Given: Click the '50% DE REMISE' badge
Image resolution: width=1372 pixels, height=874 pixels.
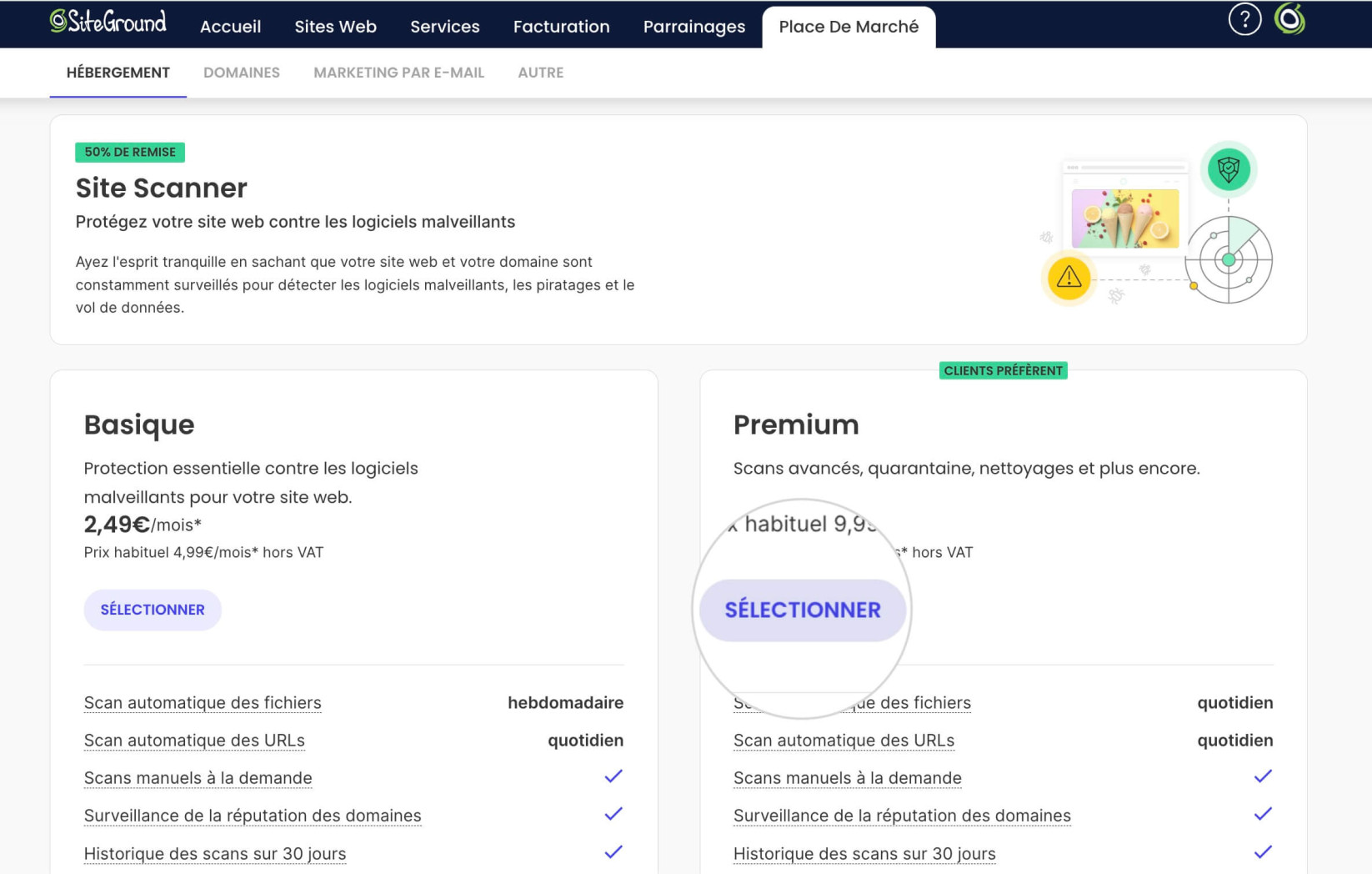Looking at the screenshot, I should [x=130, y=152].
